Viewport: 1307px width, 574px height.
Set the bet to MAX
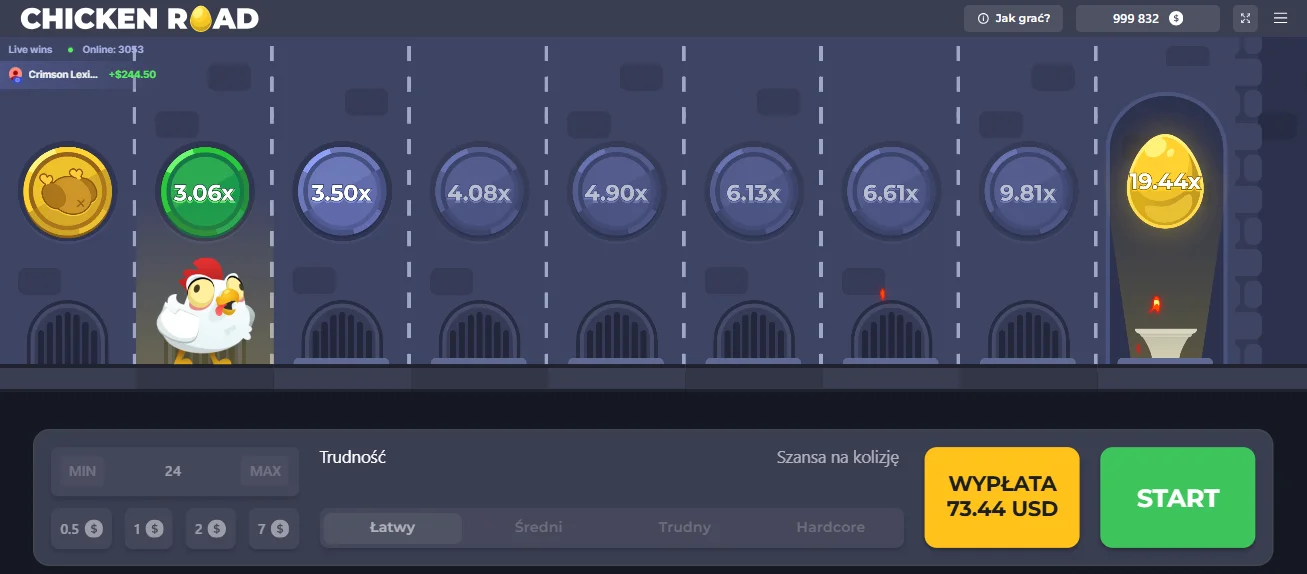point(265,471)
